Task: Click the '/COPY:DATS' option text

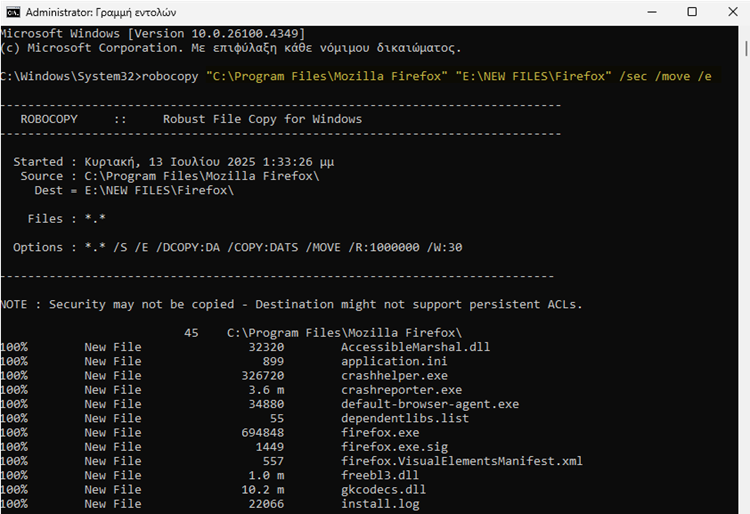Action: (263, 248)
